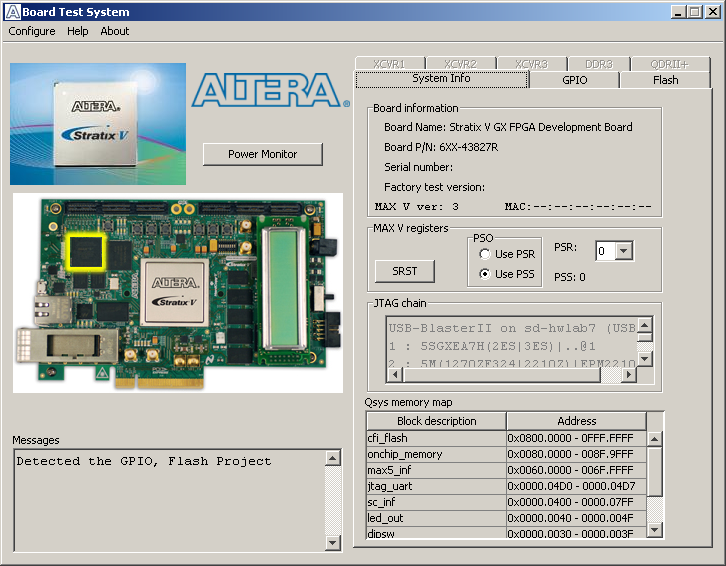Minimize the Board Test System window

(678, 12)
